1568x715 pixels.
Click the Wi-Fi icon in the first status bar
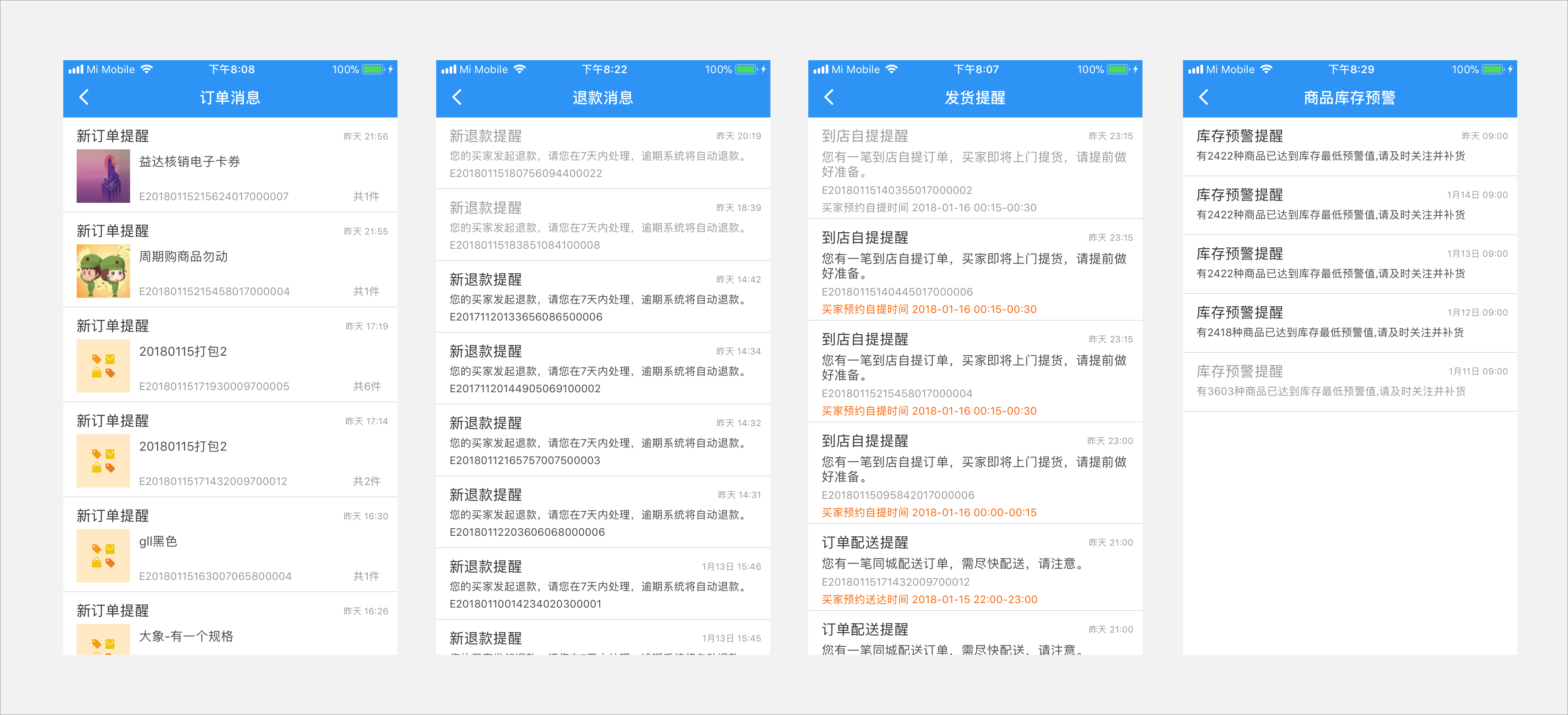[x=146, y=69]
